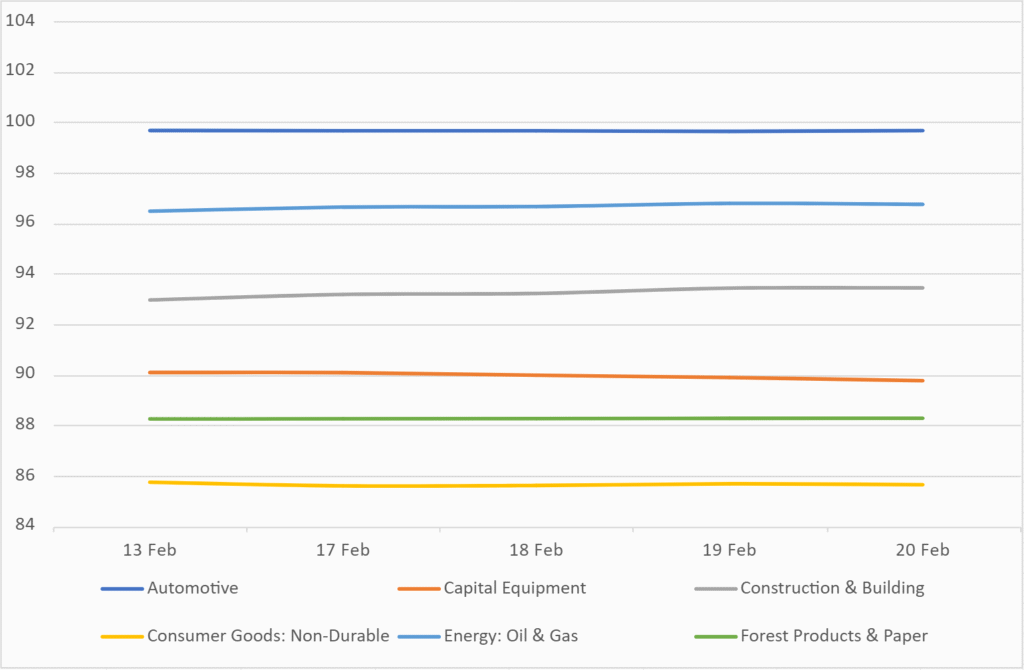The height and width of the screenshot is (670, 1024).
Task: Click the light blue Energy legend marker
Action: tap(419, 636)
